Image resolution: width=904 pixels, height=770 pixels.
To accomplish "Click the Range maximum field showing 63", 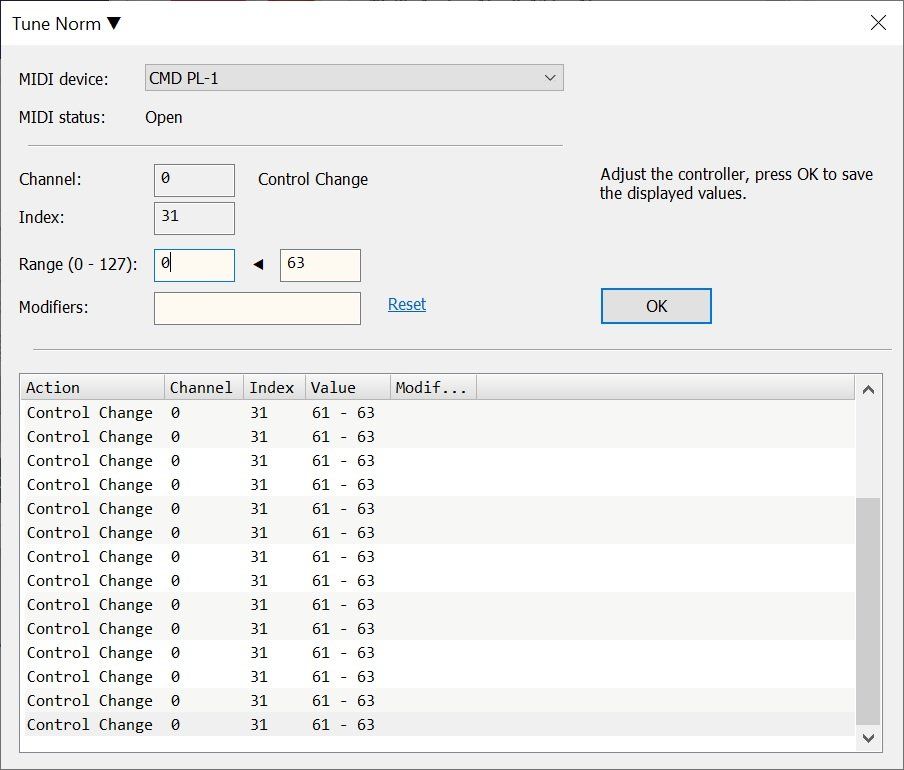I will point(321,265).
